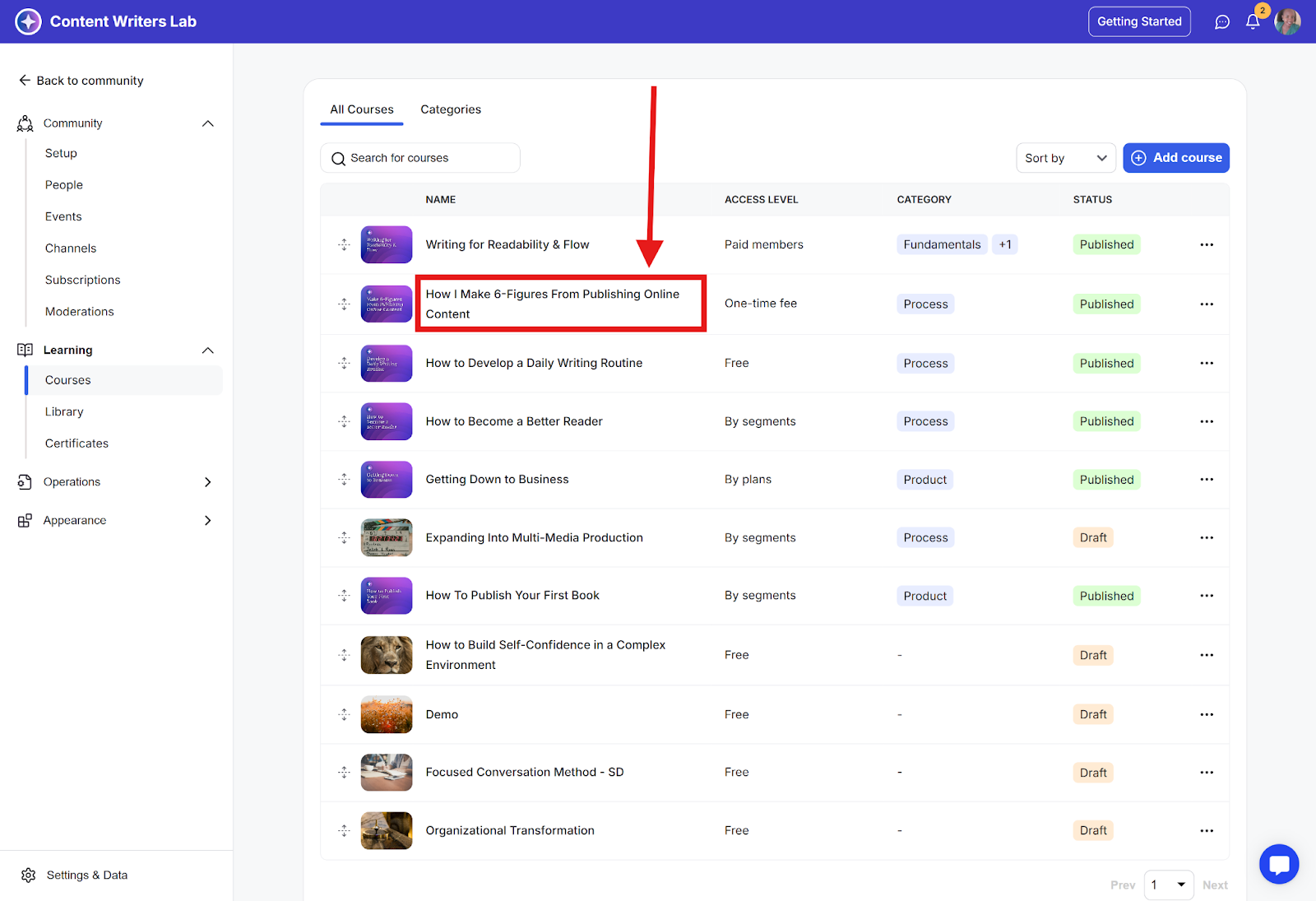Open the messages chat bubble in header

[1222, 22]
